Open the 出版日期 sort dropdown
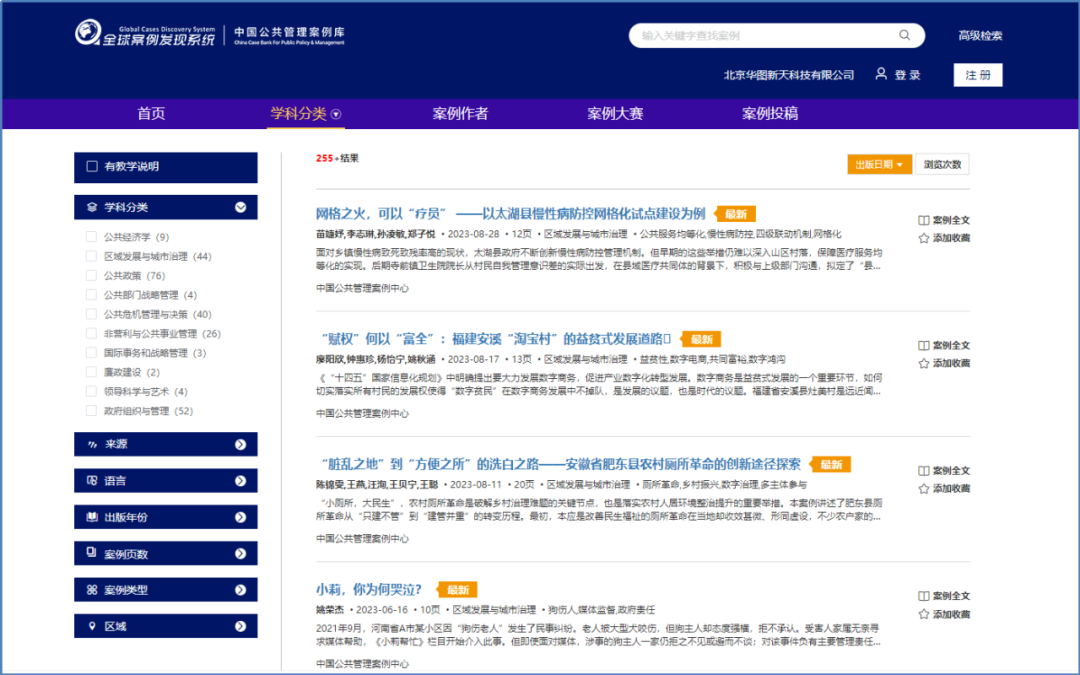This screenshot has height=675, width=1080. coord(879,165)
